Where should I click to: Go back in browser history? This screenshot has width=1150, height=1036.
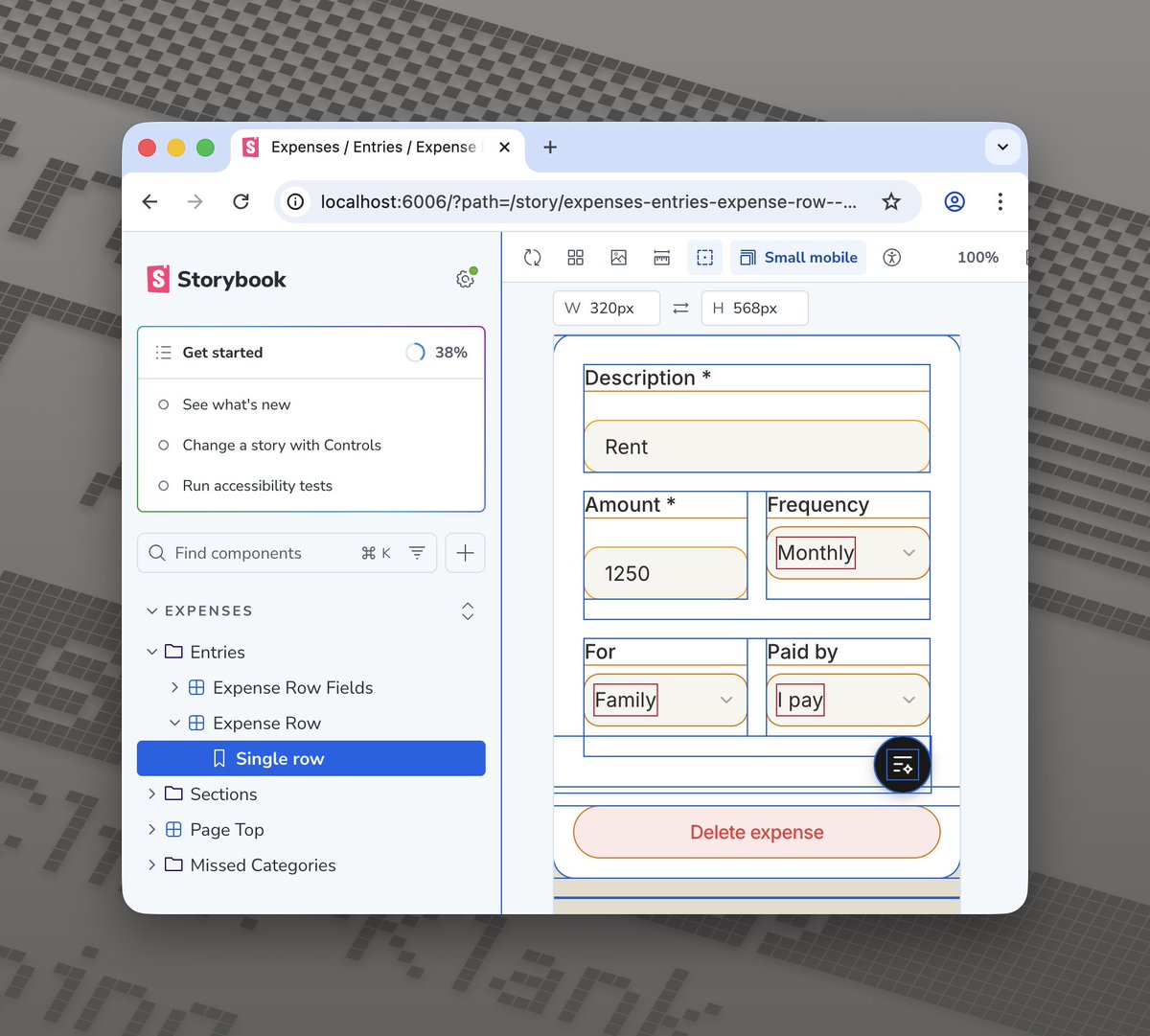[x=150, y=201]
